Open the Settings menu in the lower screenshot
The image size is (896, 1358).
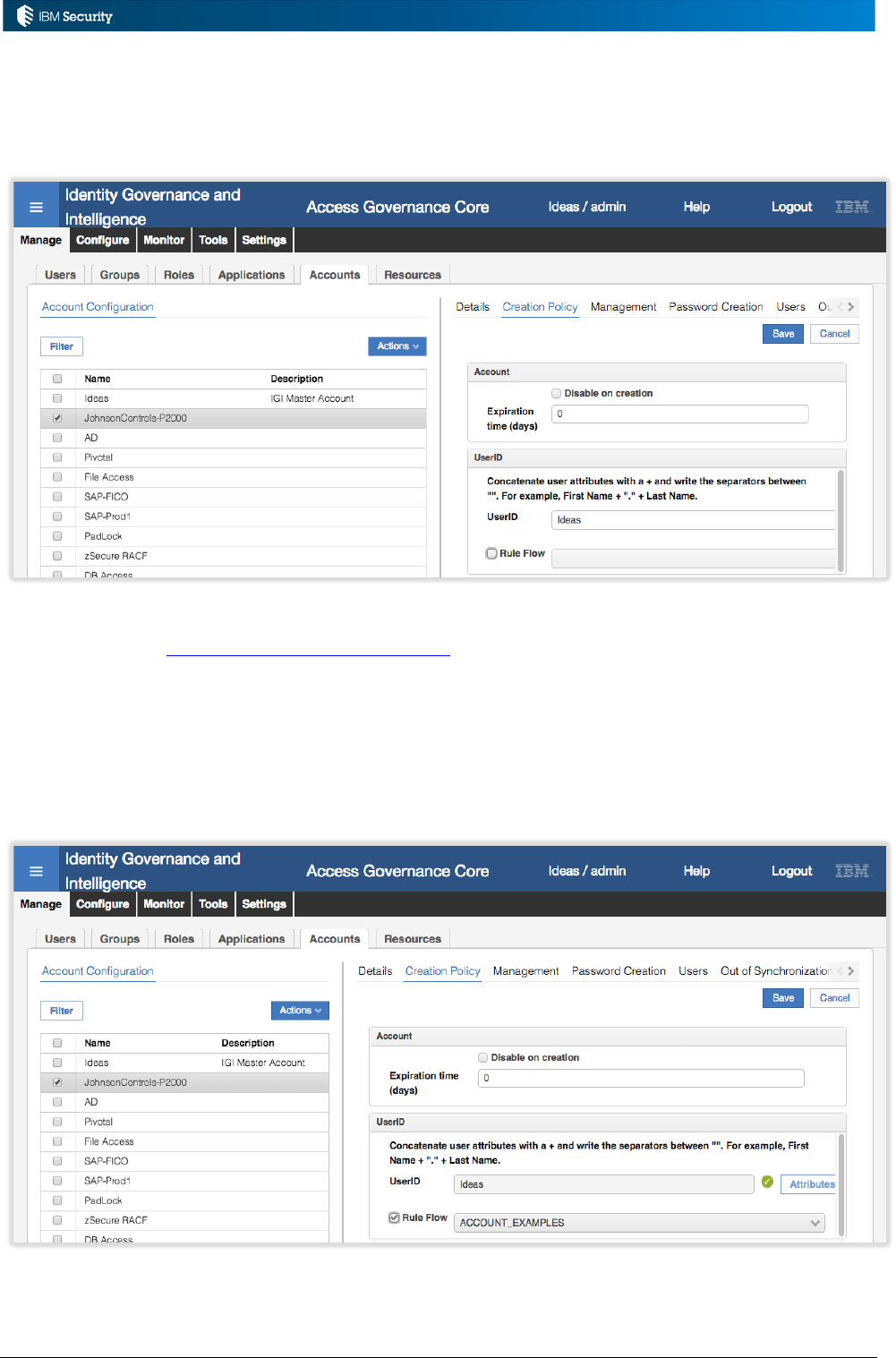pyautogui.click(x=264, y=904)
